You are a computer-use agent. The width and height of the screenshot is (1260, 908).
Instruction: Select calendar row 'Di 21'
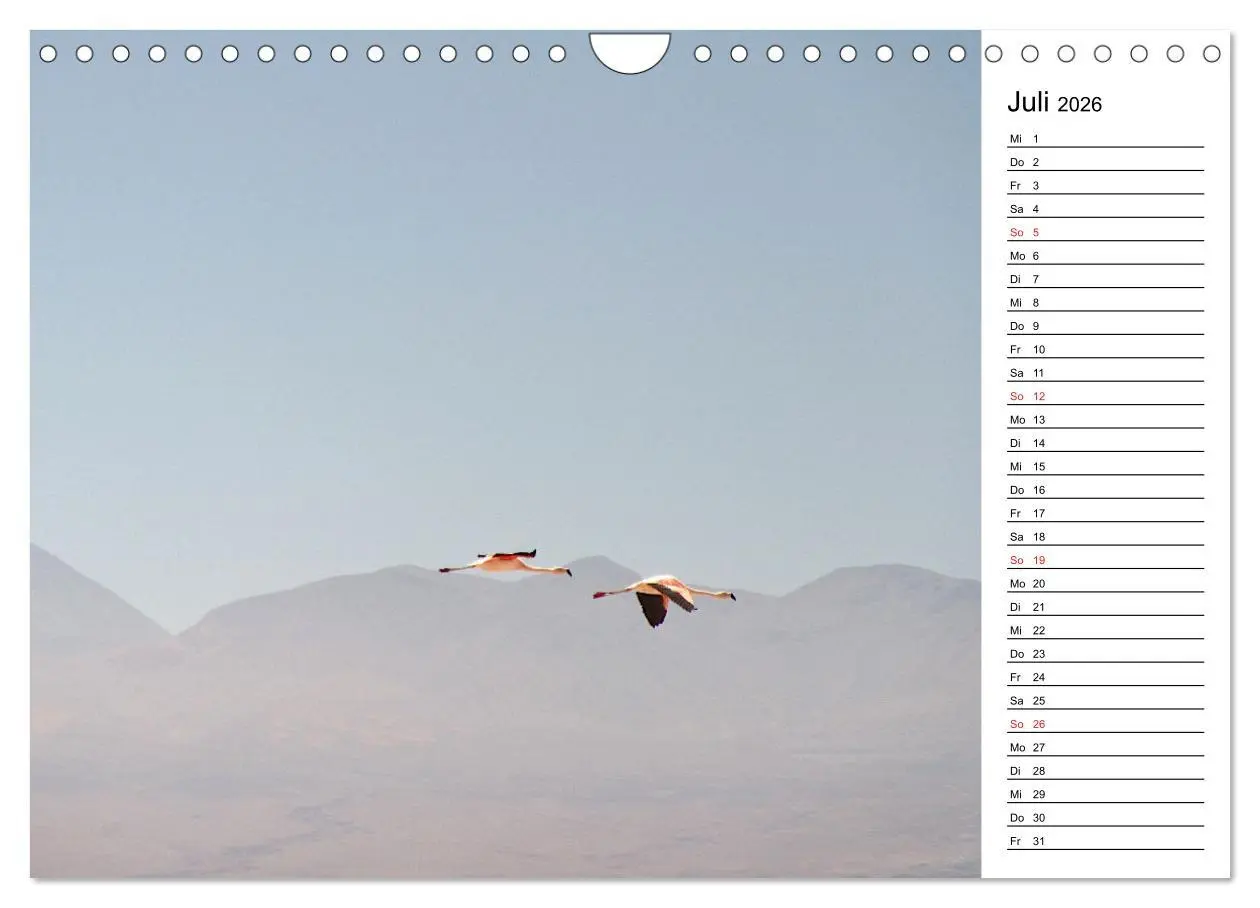coord(1105,606)
